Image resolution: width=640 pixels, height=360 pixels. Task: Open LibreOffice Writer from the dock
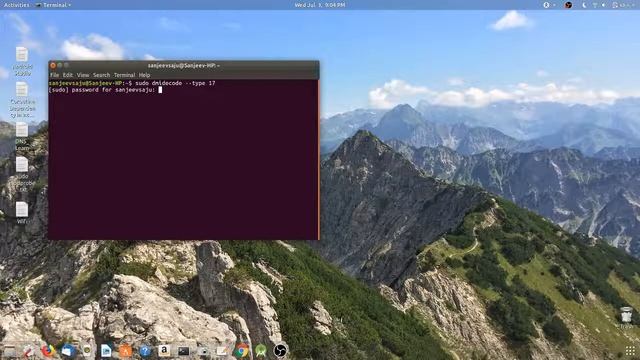point(106,350)
